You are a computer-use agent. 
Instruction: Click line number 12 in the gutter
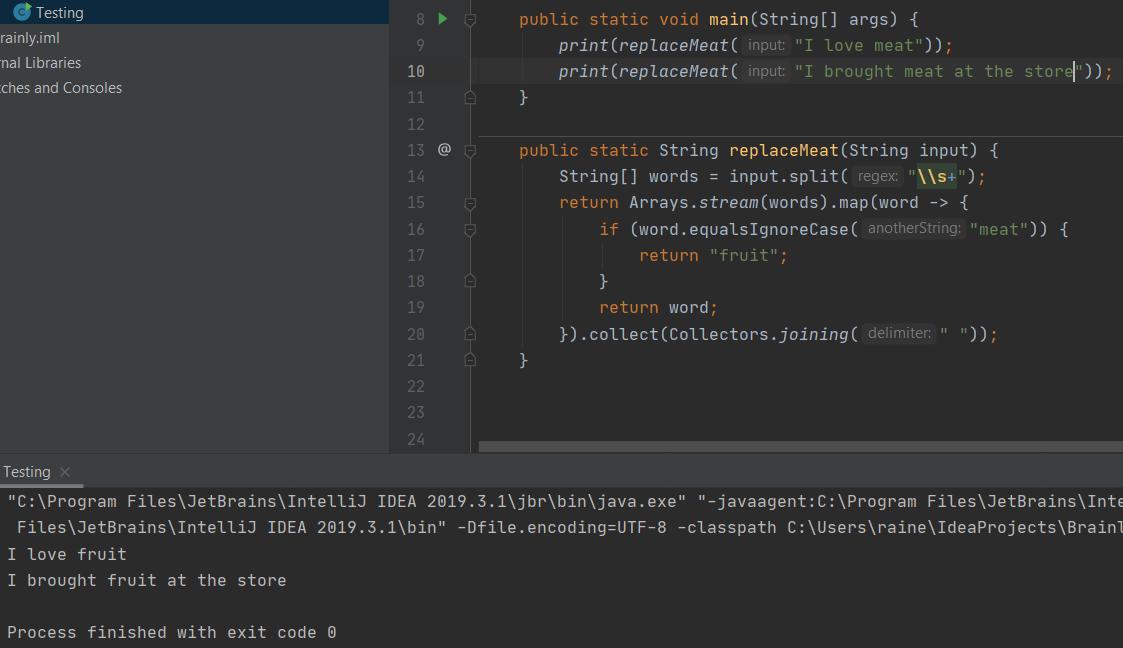(x=415, y=124)
